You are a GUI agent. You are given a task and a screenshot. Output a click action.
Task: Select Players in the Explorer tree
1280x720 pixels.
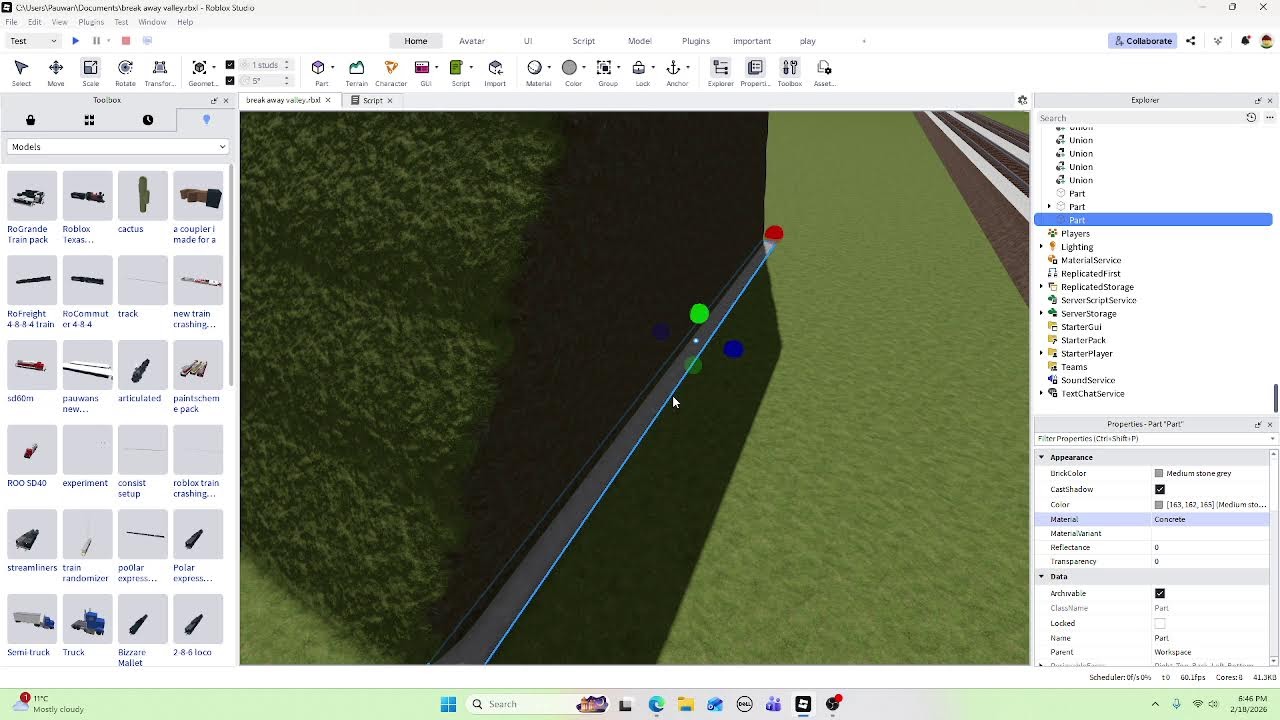1075,234
